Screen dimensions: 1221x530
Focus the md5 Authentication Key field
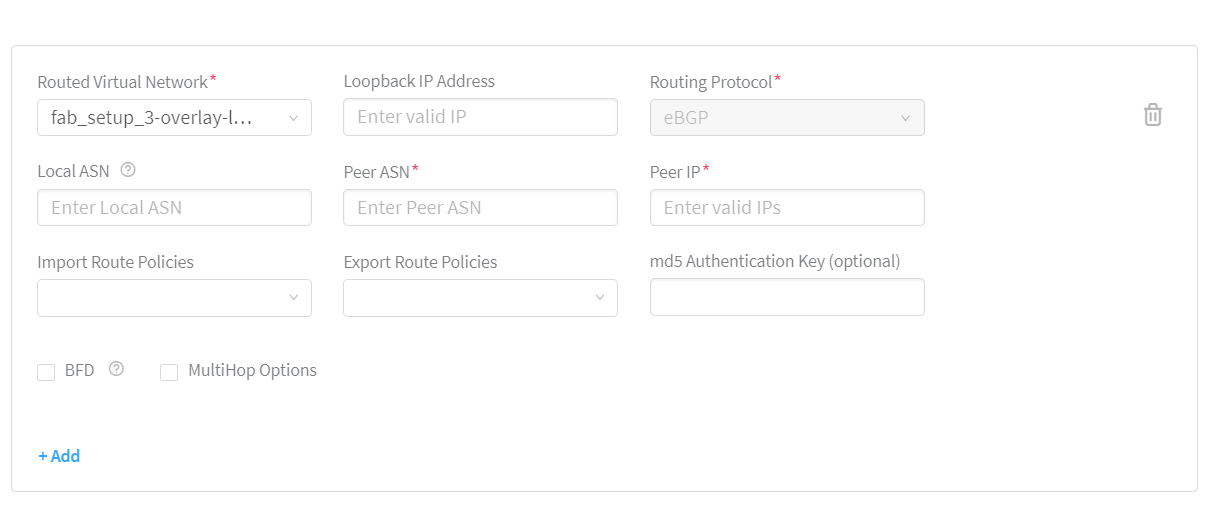click(x=787, y=297)
